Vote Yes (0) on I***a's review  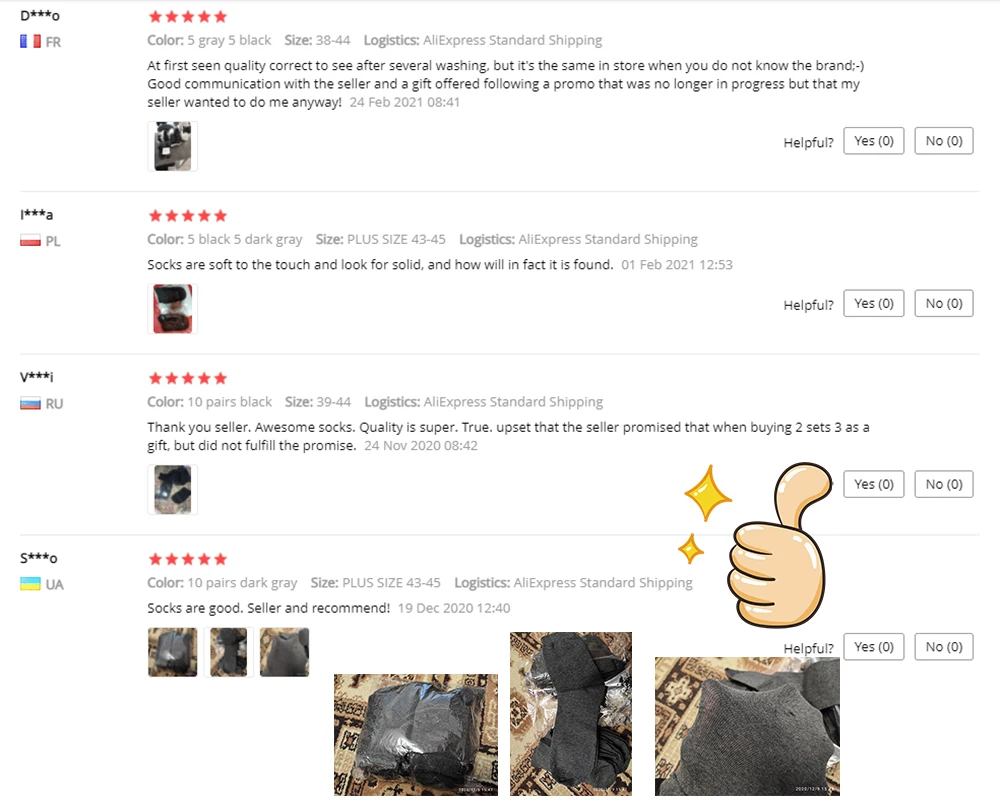pos(874,304)
